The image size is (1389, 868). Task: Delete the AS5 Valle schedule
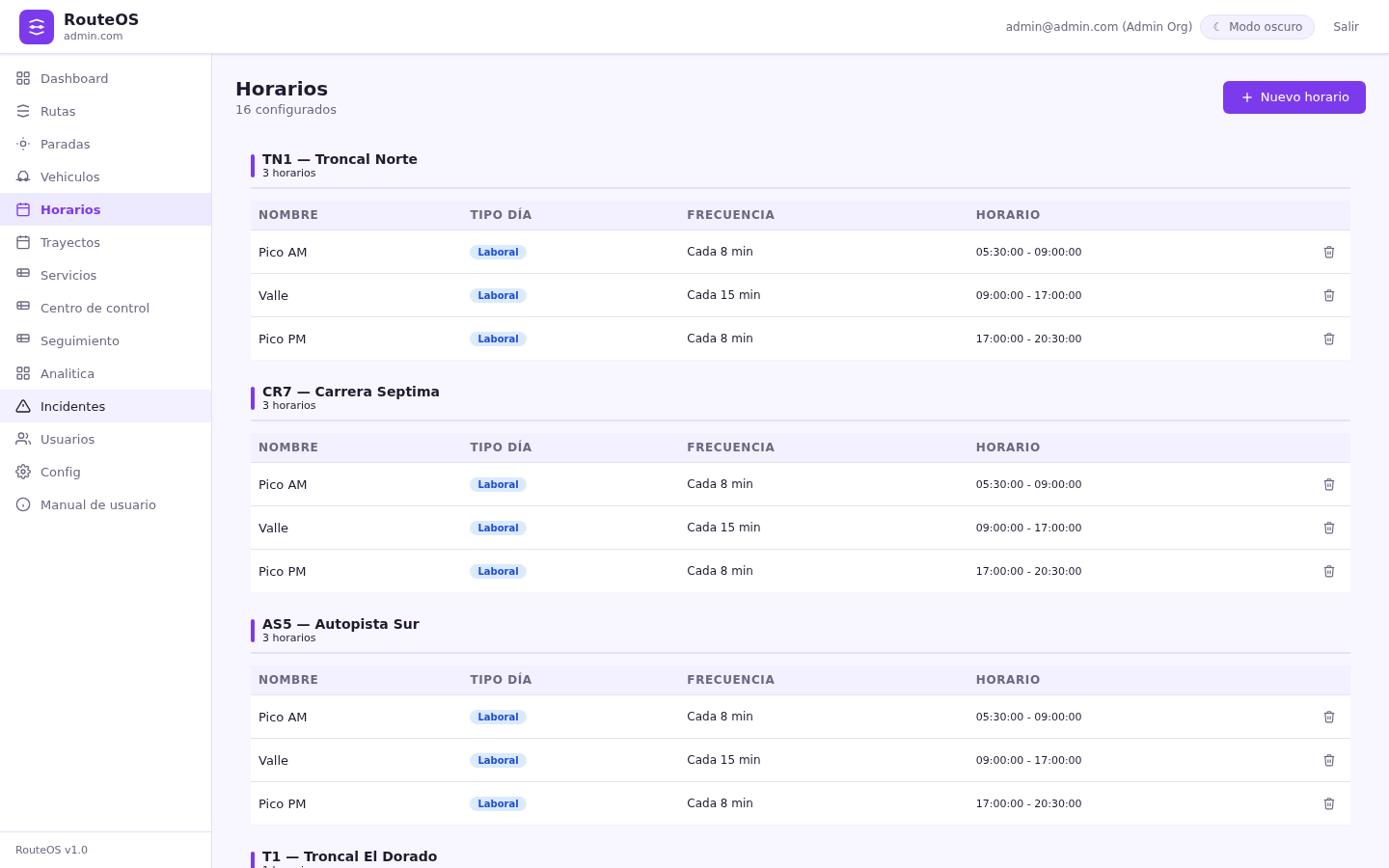tap(1329, 760)
